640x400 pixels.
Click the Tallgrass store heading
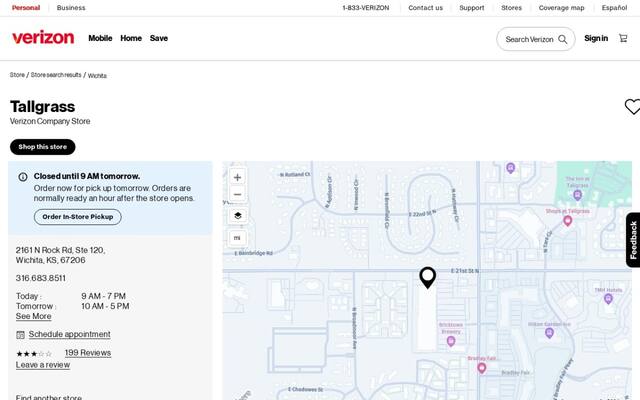click(x=42, y=107)
